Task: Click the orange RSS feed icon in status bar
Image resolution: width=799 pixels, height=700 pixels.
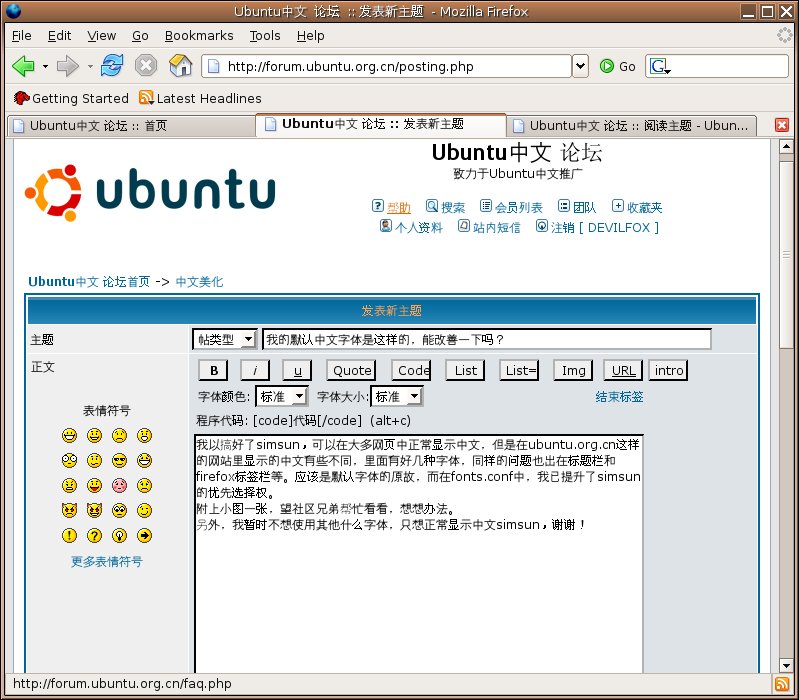Action: (782, 684)
